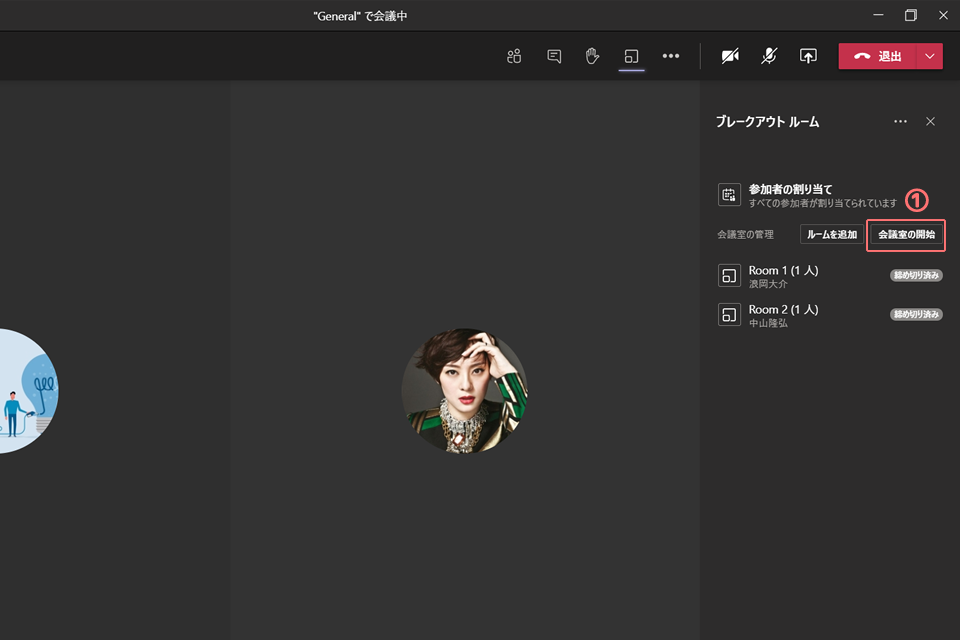Screen dimensions: 960x640
Task: Click the 参加者の割り当て heading
Action: point(790,189)
